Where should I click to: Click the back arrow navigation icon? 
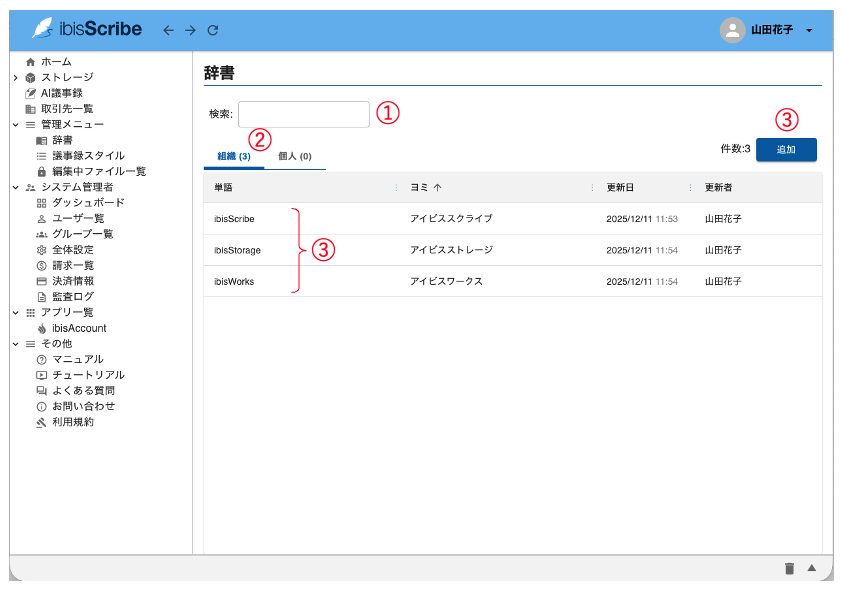(x=168, y=30)
